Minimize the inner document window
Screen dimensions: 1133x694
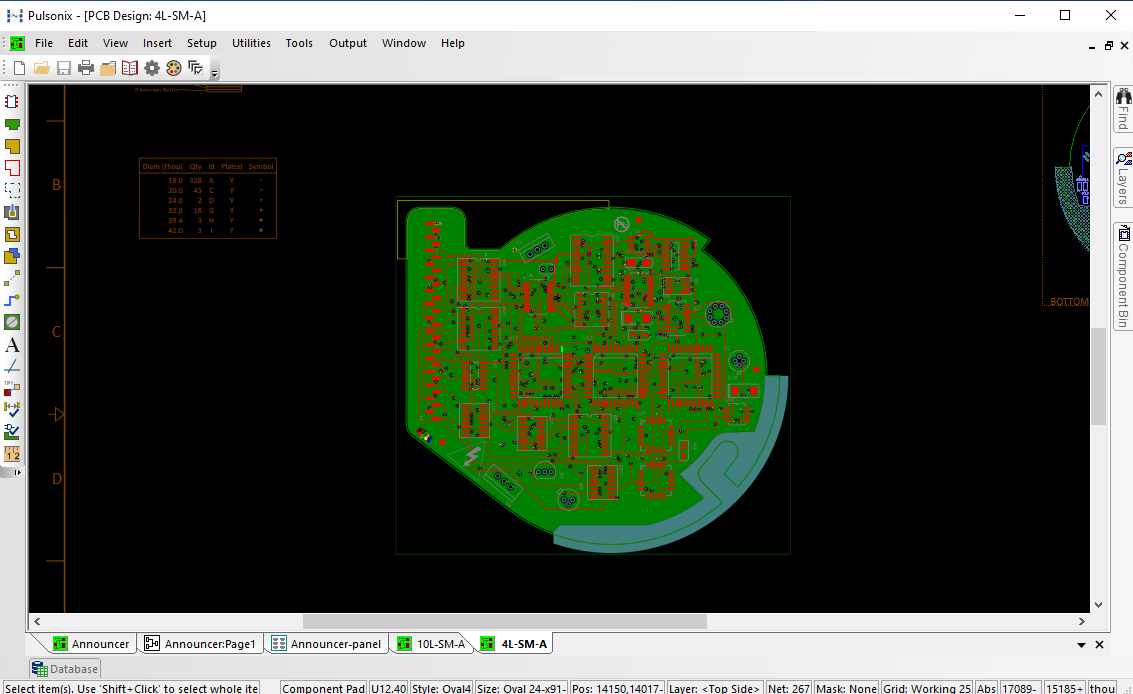1092,46
